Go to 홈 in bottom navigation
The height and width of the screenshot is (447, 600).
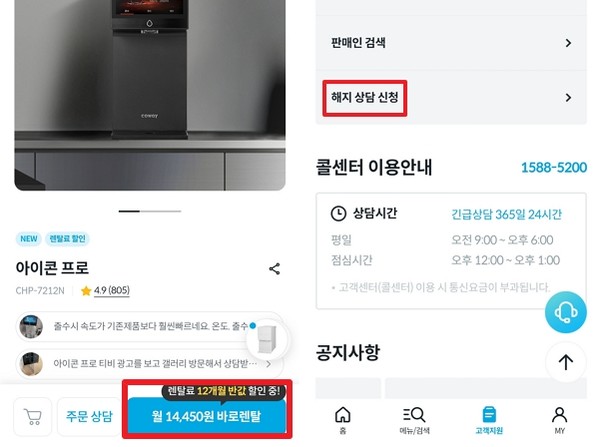[342, 420]
